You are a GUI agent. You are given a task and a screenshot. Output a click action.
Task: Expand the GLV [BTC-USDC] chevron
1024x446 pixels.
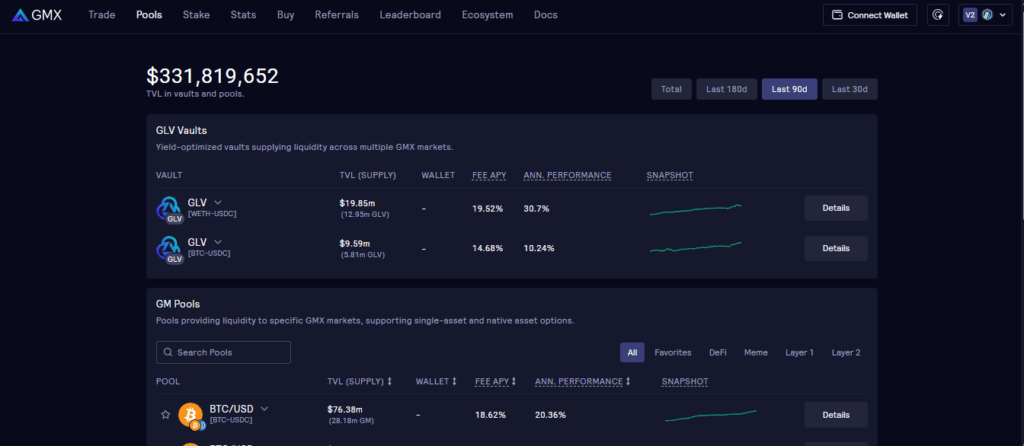218,242
